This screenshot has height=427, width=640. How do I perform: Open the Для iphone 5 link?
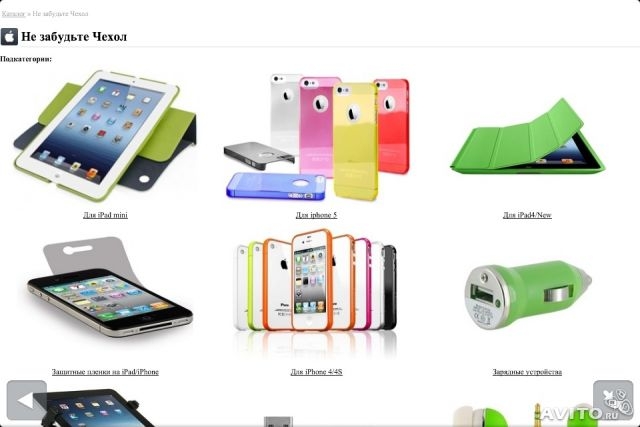[x=316, y=215]
